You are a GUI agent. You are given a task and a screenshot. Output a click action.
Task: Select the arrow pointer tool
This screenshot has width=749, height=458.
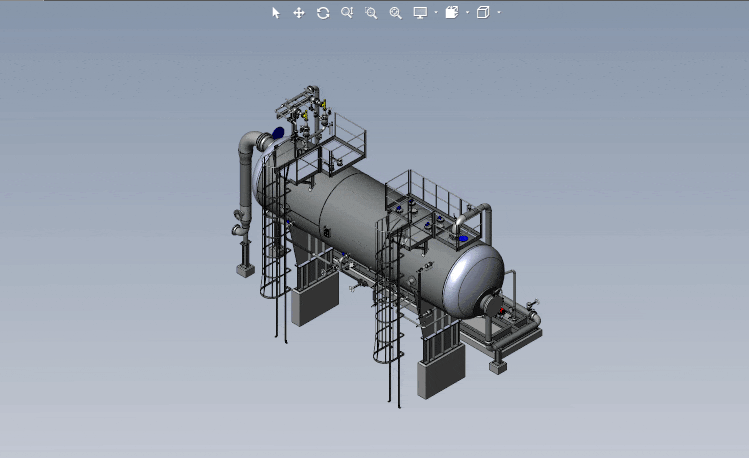point(276,13)
